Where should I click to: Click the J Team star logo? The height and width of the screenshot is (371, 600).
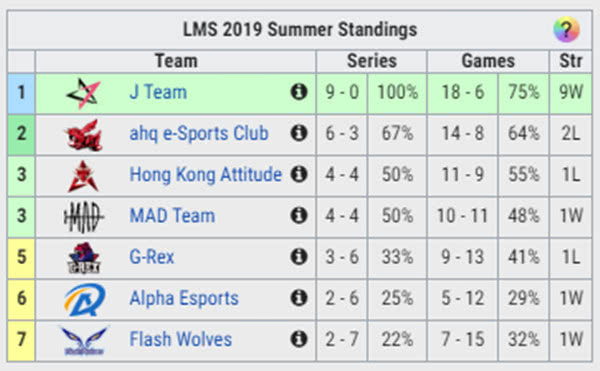[83, 93]
